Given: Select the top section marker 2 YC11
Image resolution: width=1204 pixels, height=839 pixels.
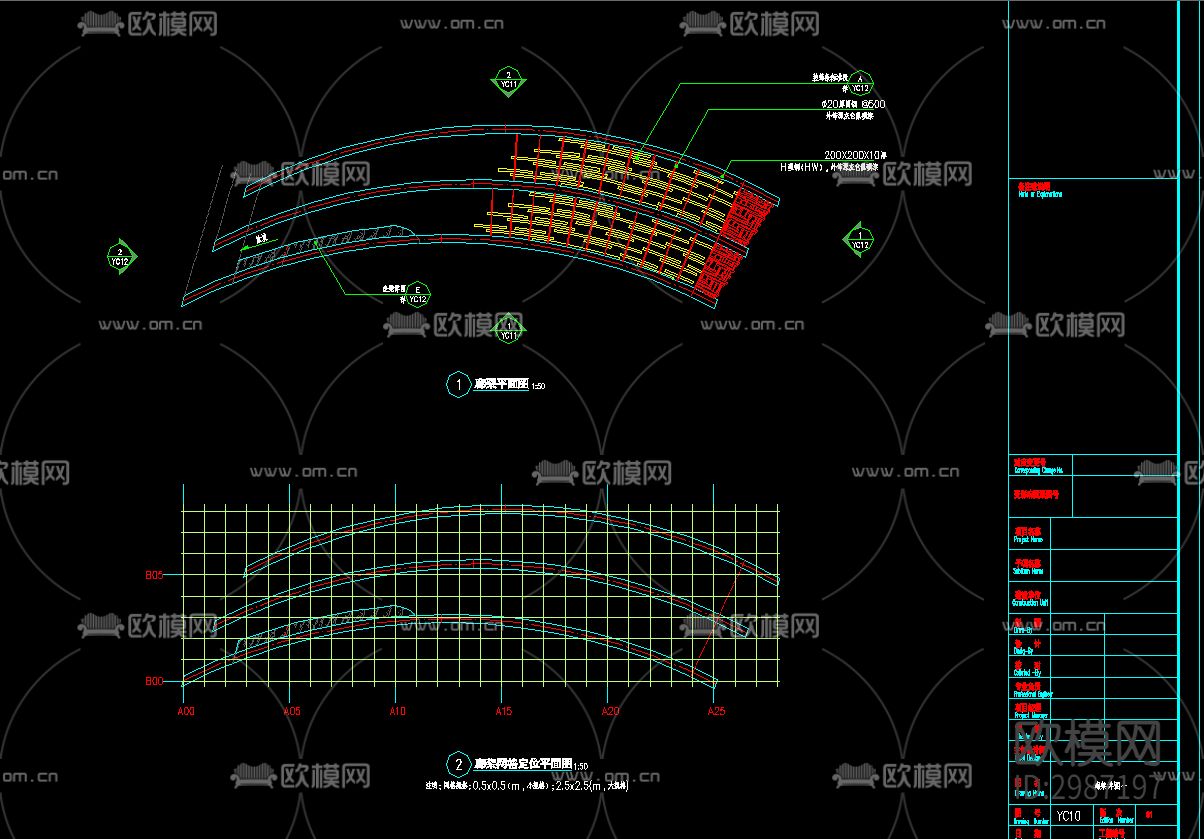Looking at the screenshot, I should [509, 81].
